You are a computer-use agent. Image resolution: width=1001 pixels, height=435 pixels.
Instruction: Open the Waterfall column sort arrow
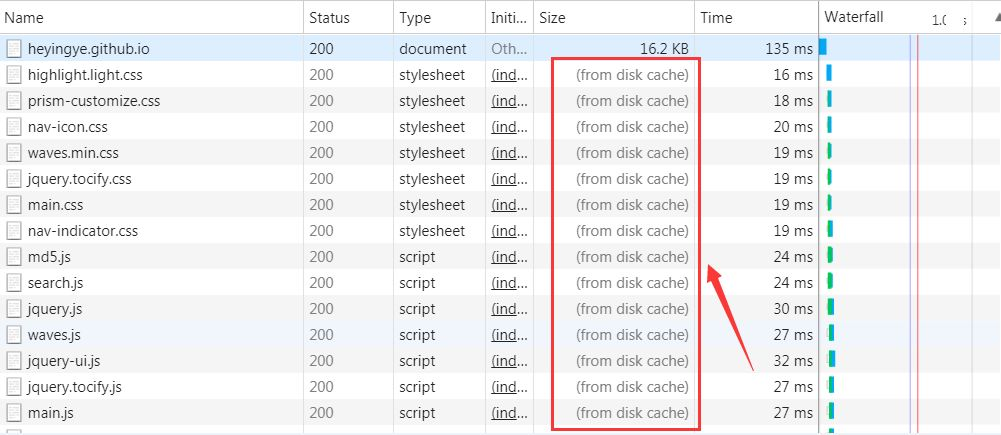coord(997,19)
